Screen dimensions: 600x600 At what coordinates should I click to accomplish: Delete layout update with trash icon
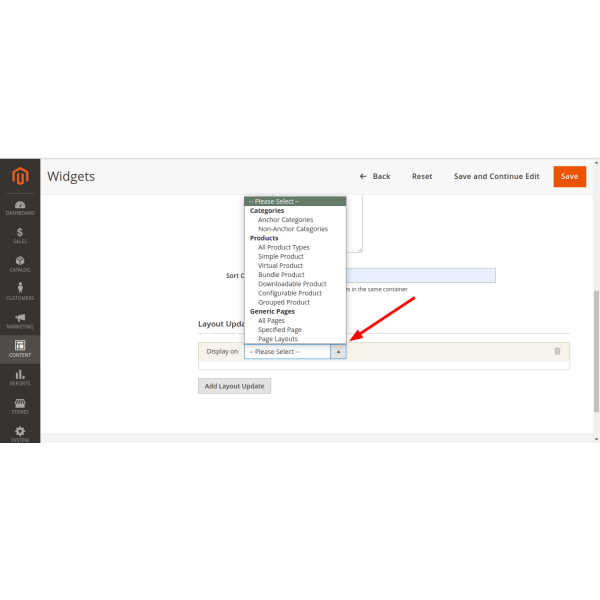pyautogui.click(x=557, y=351)
